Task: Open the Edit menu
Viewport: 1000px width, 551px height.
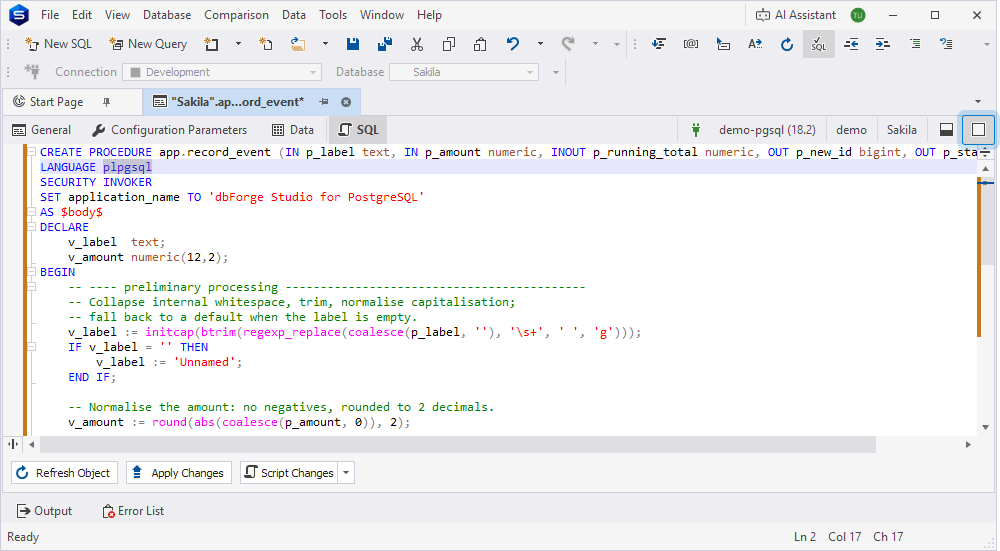Action: pos(82,15)
